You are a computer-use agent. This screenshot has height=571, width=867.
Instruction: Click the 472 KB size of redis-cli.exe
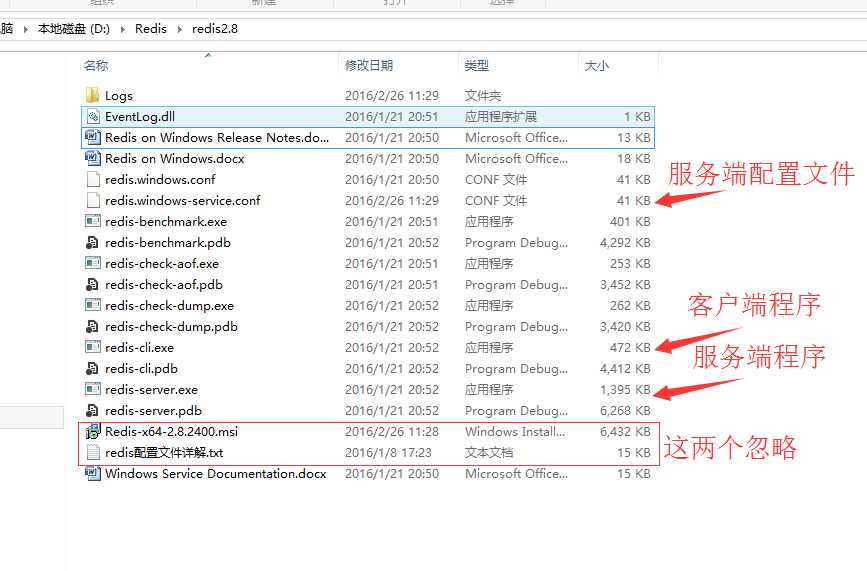pyautogui.click(x=630, y=348)
